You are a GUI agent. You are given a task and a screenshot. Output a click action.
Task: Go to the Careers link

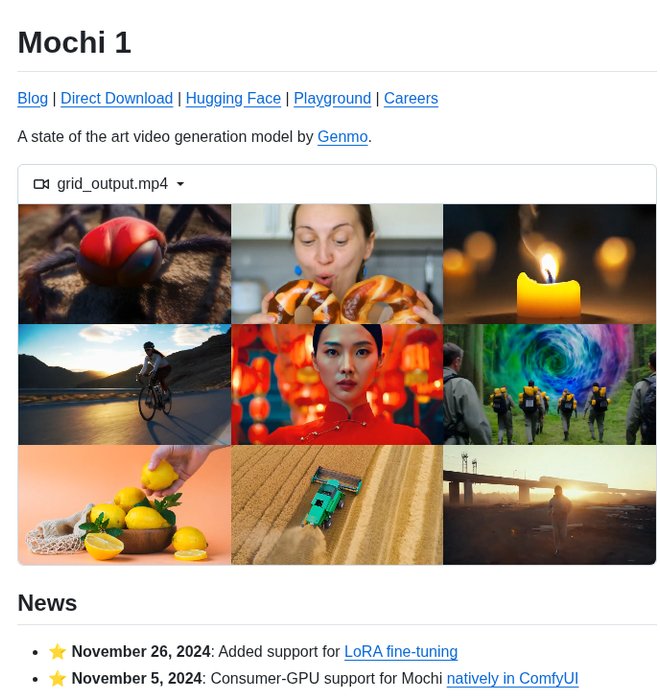pos(411,98)
